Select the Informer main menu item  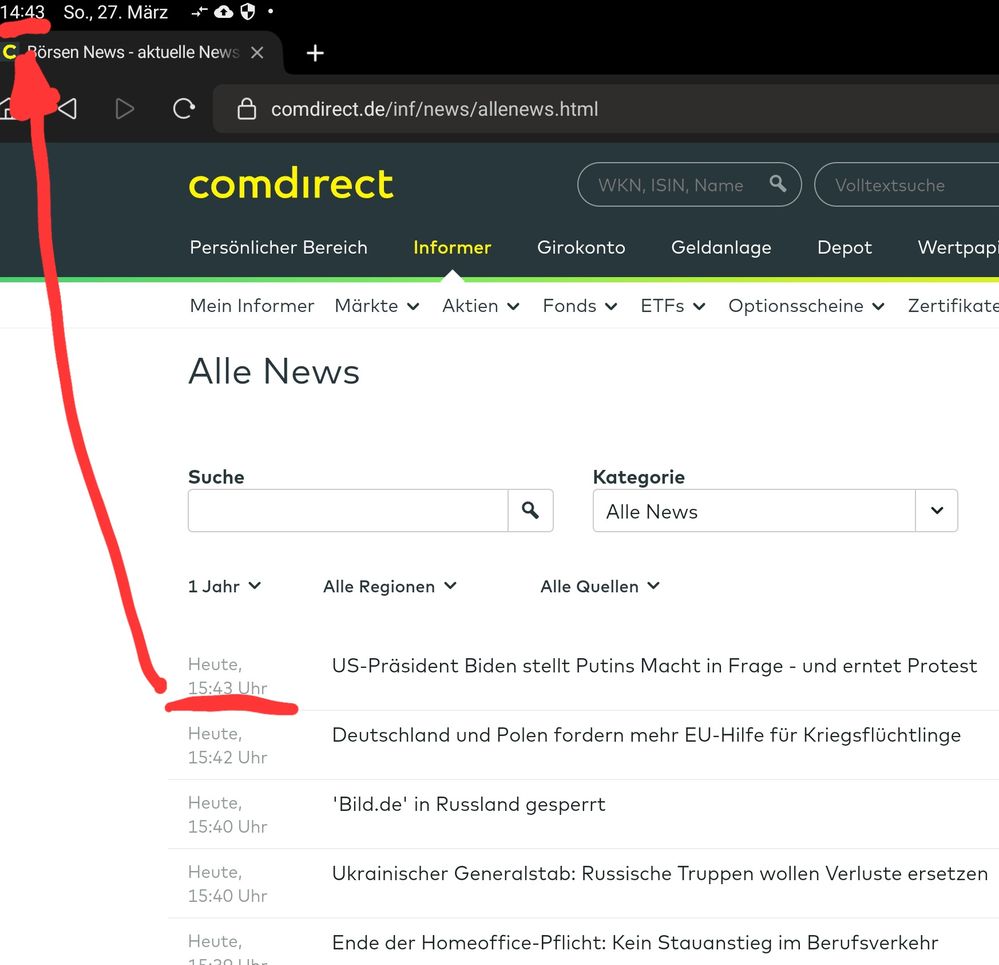(x=452, y=247)
